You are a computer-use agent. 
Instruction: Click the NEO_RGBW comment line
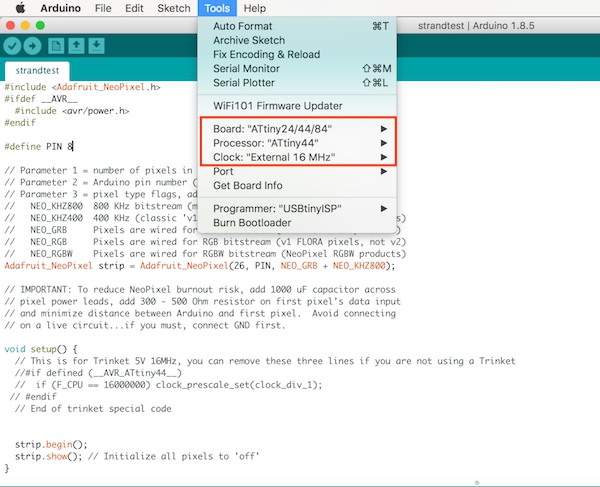click(x=205, y=254)
